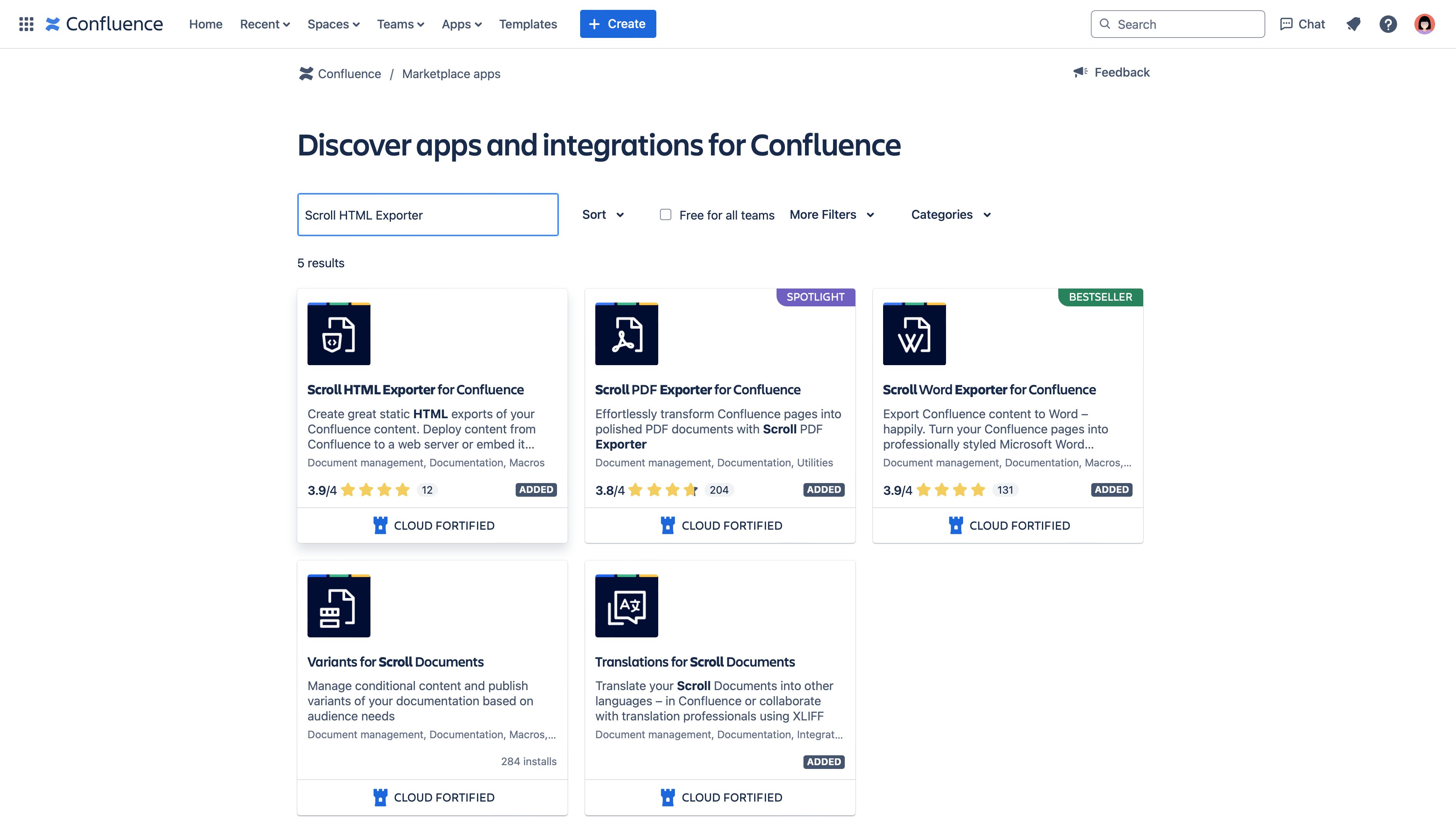This screenshot has height=819, width=1456.
Task: Click the Scroll PDF Exporter app icon
Action: (626, 334)
